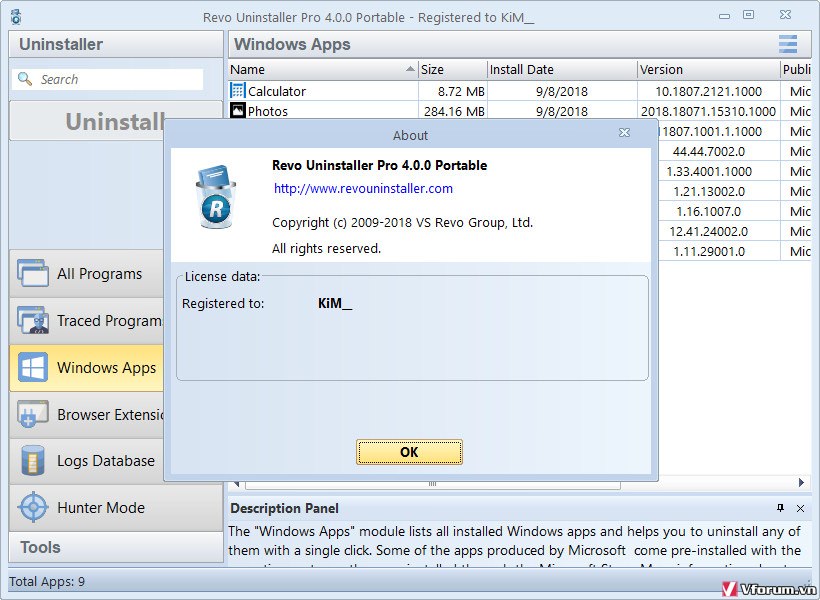Open the Traced Programs section
This screenshot has width=820, height=600.
click(86, 320)
